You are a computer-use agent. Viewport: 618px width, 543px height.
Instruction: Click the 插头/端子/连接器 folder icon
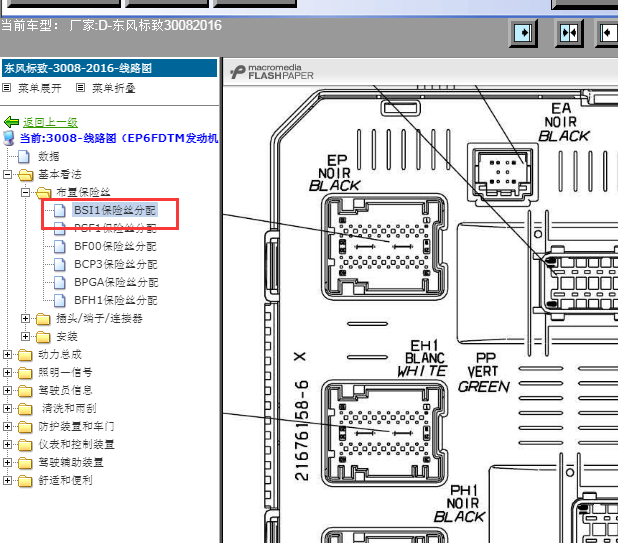[x=44, y=319]
